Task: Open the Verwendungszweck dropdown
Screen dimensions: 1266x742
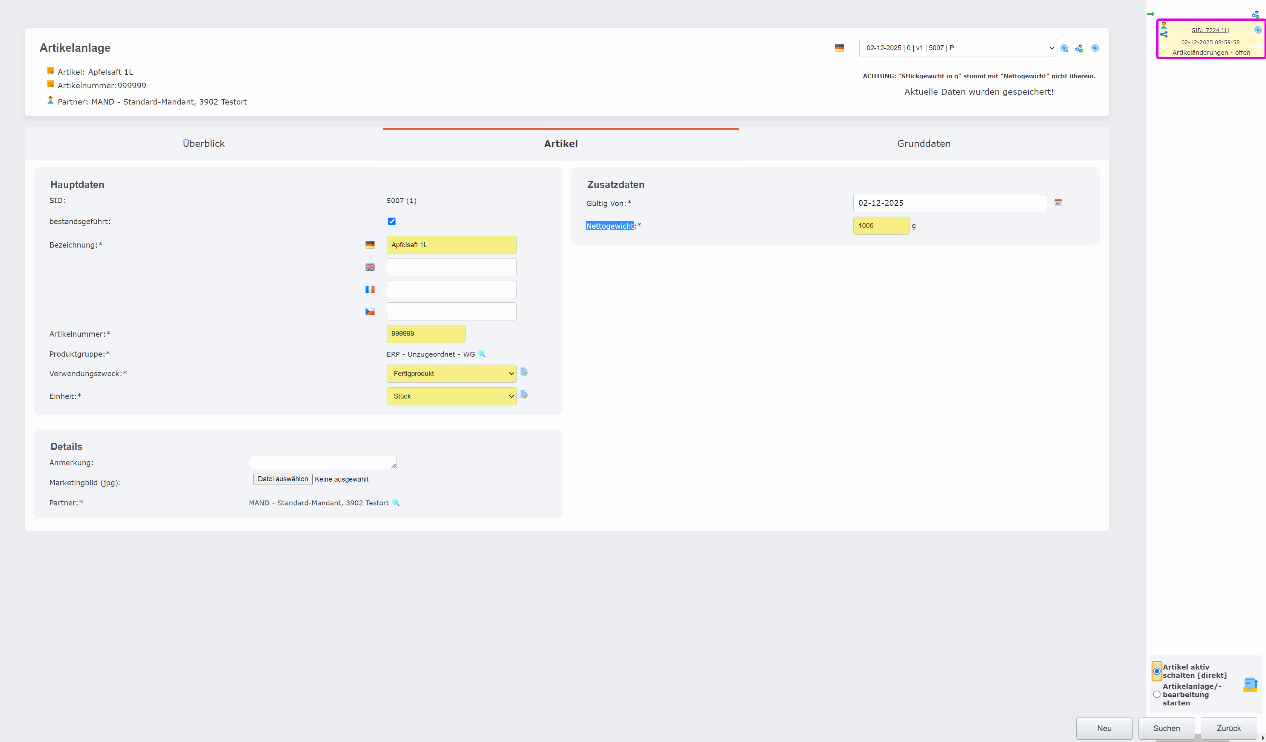Action: click(x=451, y=373)
